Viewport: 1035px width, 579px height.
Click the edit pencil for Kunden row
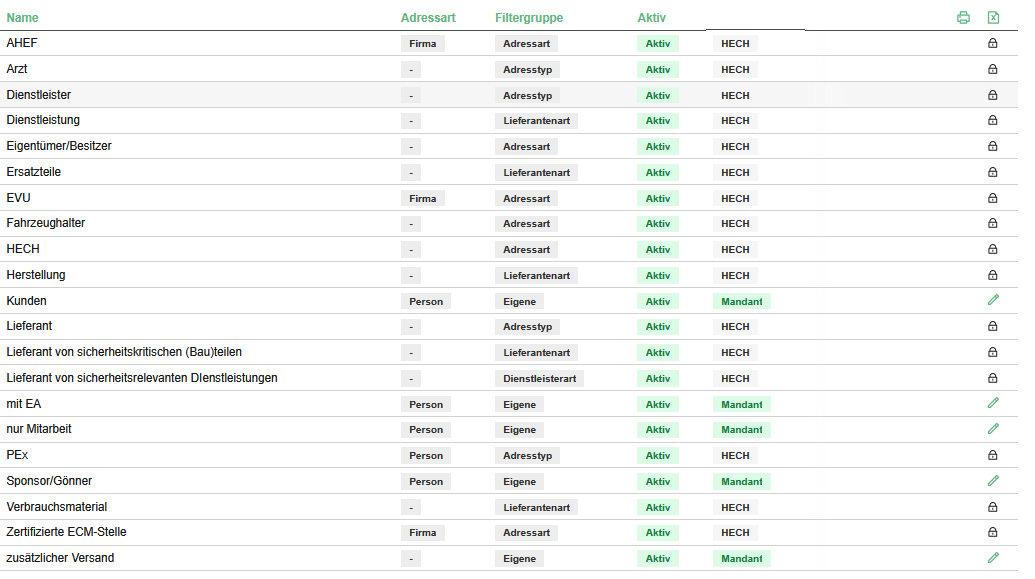[993, 300]
